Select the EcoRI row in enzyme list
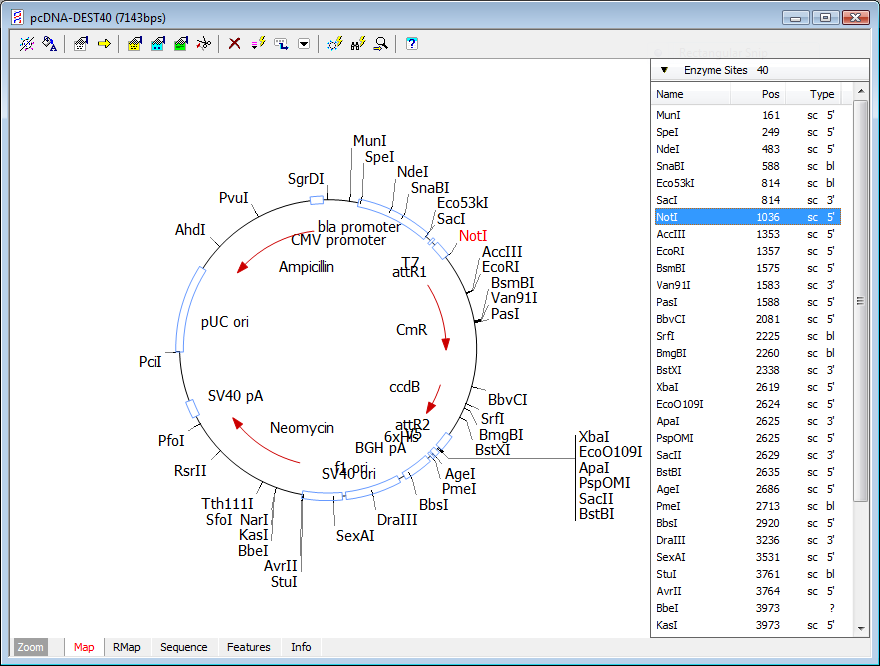 [748, 251]
